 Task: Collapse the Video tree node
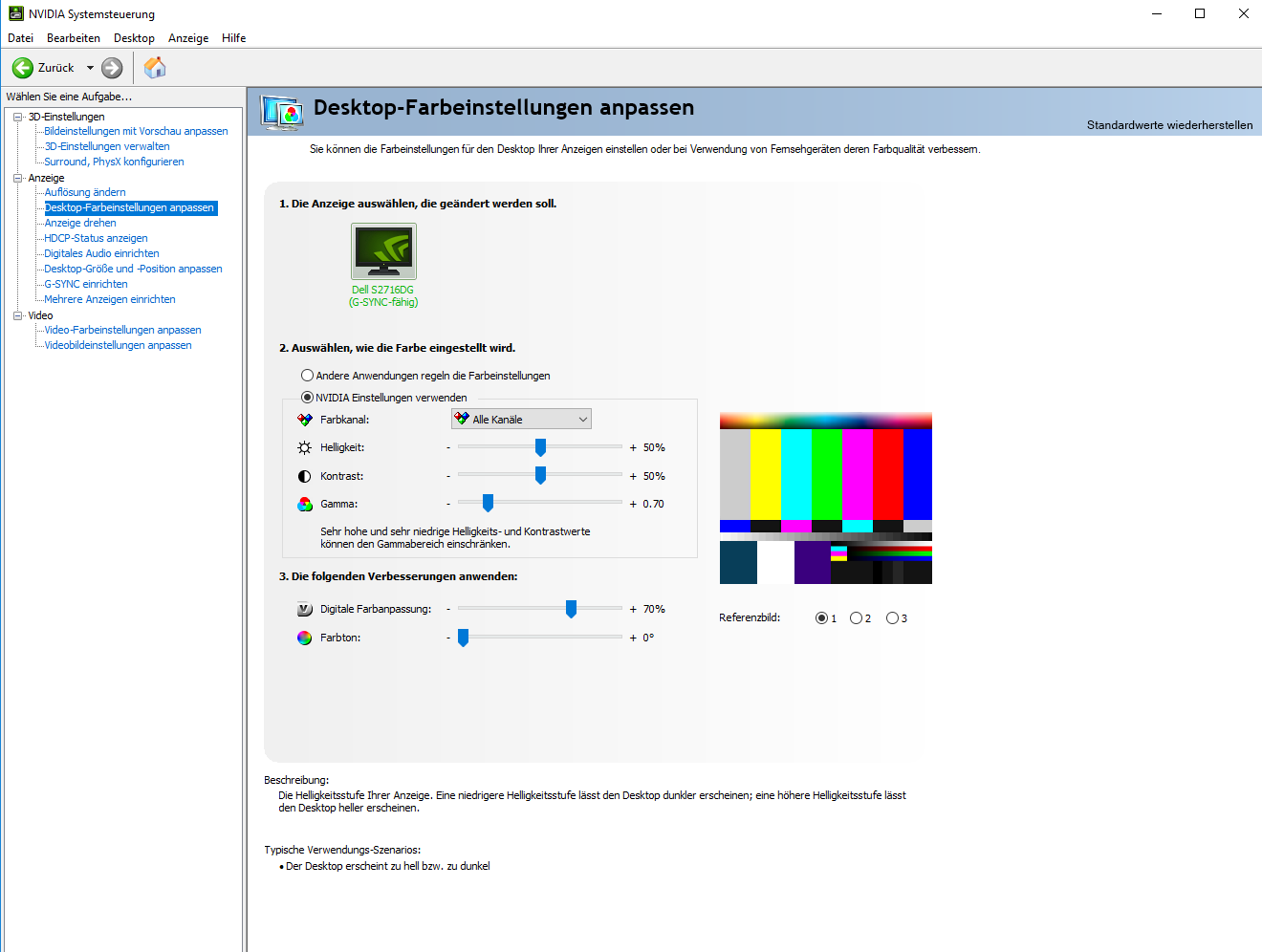[17, 315]
